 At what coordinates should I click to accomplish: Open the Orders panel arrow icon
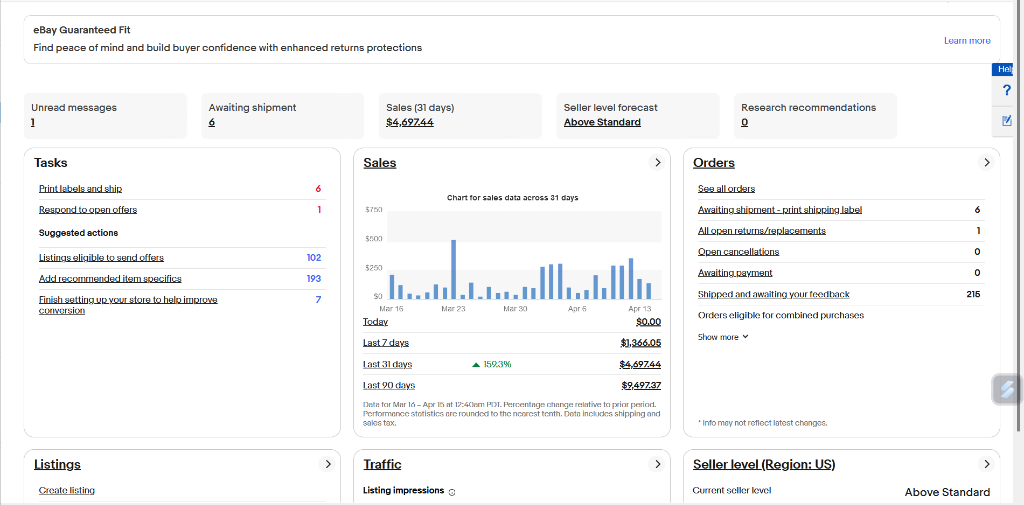click(987, 163)
